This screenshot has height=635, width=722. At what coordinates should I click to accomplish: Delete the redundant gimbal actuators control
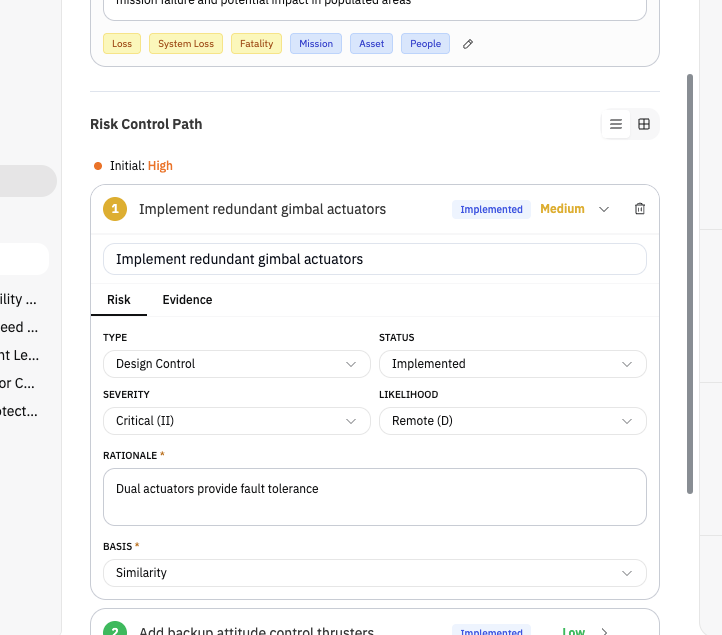(x=640, y=209)
